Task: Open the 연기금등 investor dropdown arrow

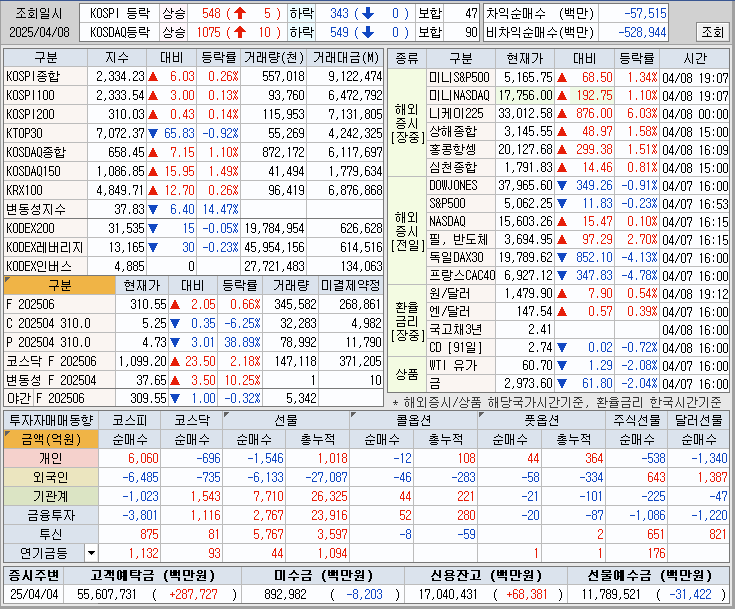Action: click(91, 553)
